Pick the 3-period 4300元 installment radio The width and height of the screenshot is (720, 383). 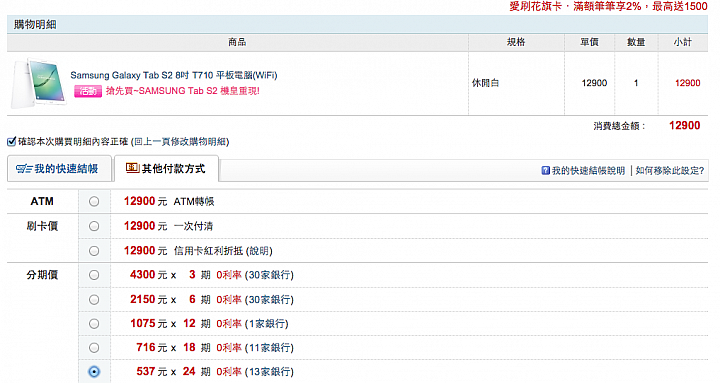(x=94, y=275)
